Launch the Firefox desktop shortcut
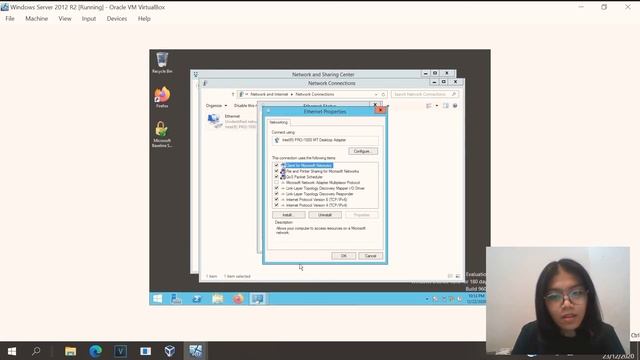The height and width of the screenshot is (360, 640). [x=162, y=97]
